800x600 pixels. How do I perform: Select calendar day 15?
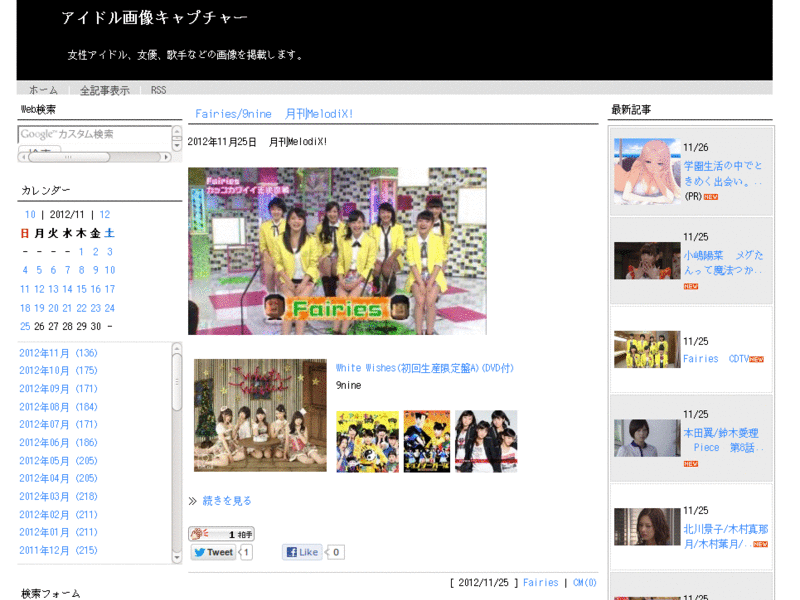81,289
